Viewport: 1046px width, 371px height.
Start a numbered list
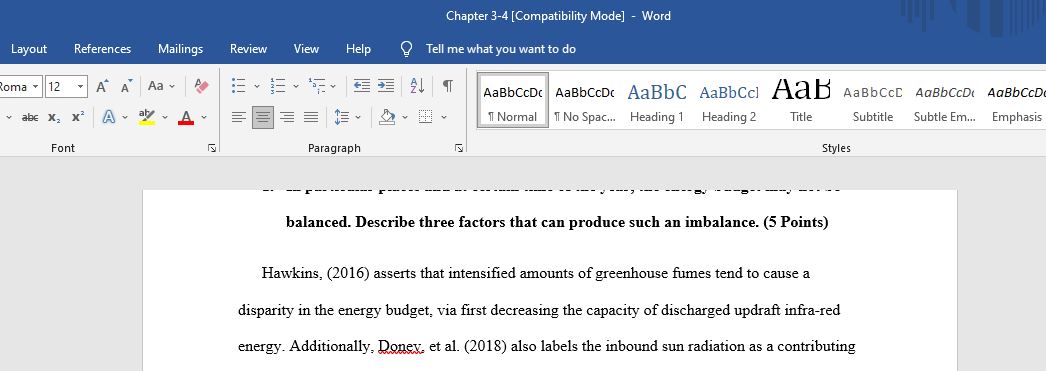click(278, 86)
